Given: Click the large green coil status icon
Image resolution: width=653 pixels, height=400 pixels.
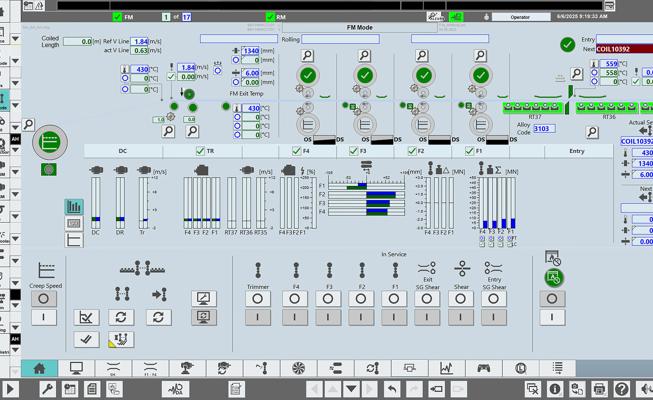Looking at the screenshot, I should point(48,143).
